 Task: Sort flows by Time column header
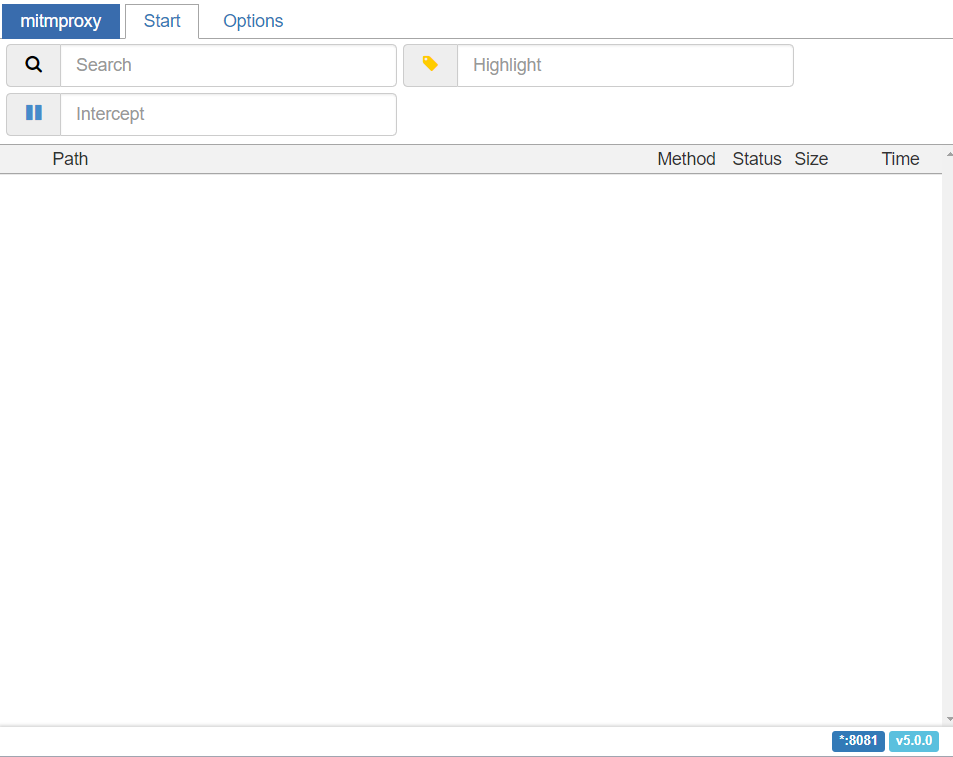[x=900, y=159]
